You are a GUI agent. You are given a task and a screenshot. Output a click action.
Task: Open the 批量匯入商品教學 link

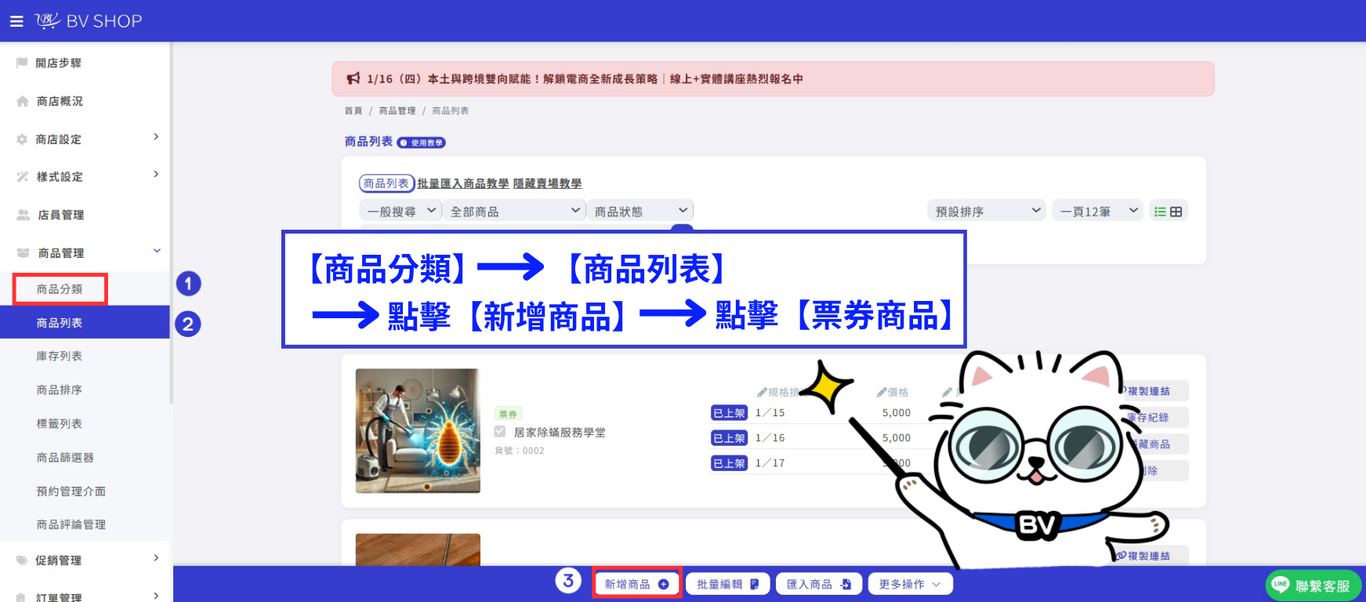coord(463,184)
